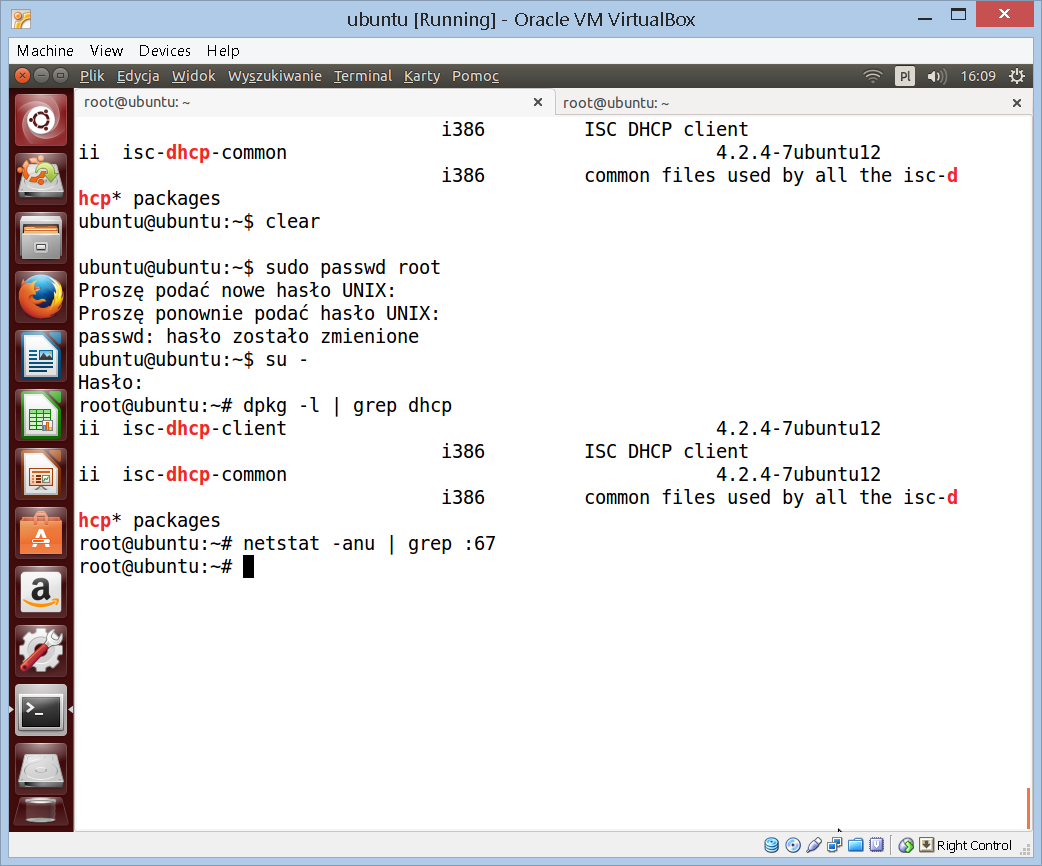Click the VirtualBox USB status icon

click(x=813, y=845)
